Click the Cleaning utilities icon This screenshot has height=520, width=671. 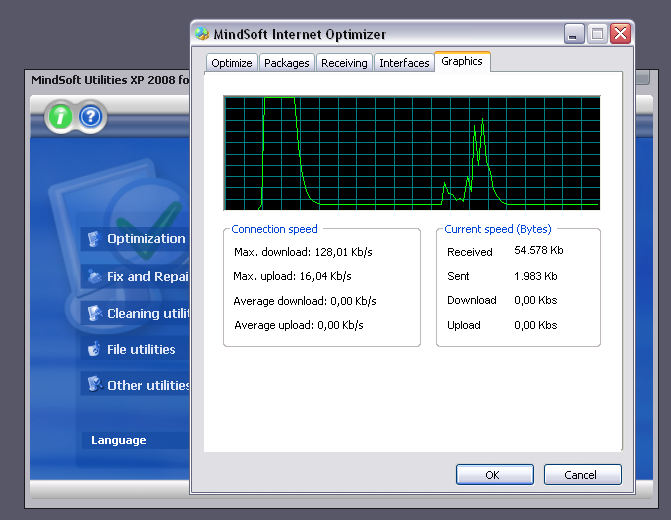tap(94, 313)
